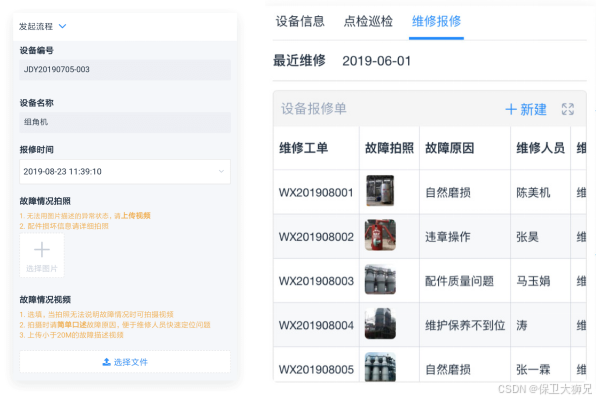Click work order WX201908001

pyautogui.click(x=316, y=193)
